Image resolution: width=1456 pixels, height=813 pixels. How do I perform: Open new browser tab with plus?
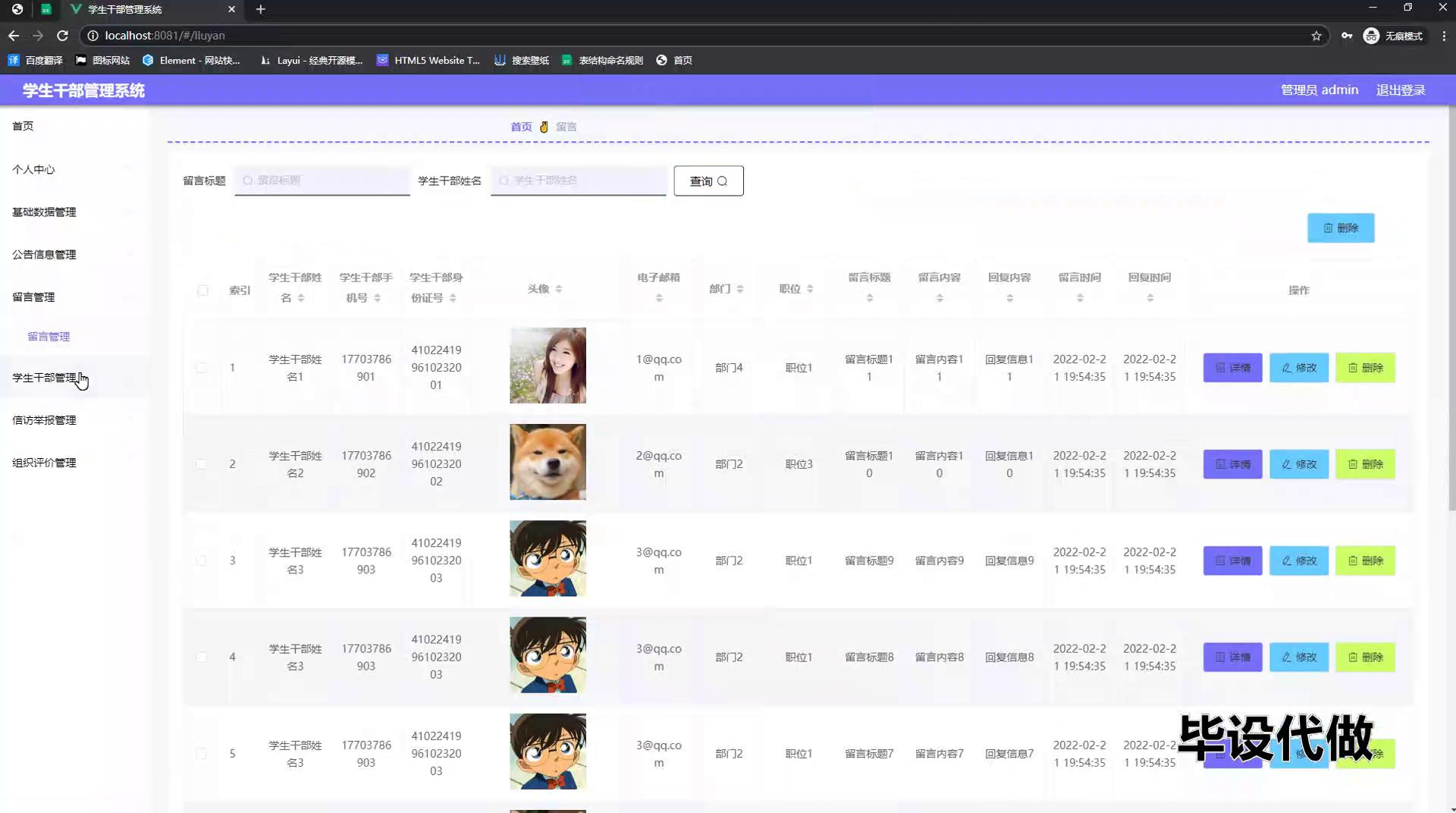[261, 9]
